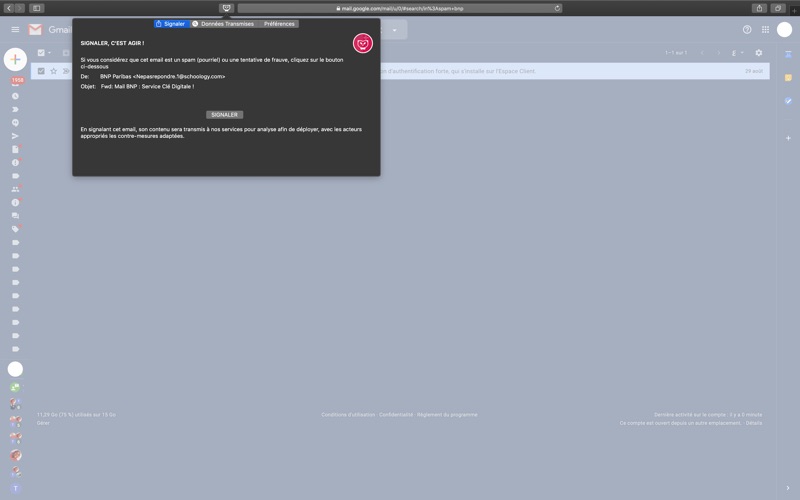Click the '1–1 sur 1' pagination text
This screenshot has height=500, width=800.
tap(676, 53)
